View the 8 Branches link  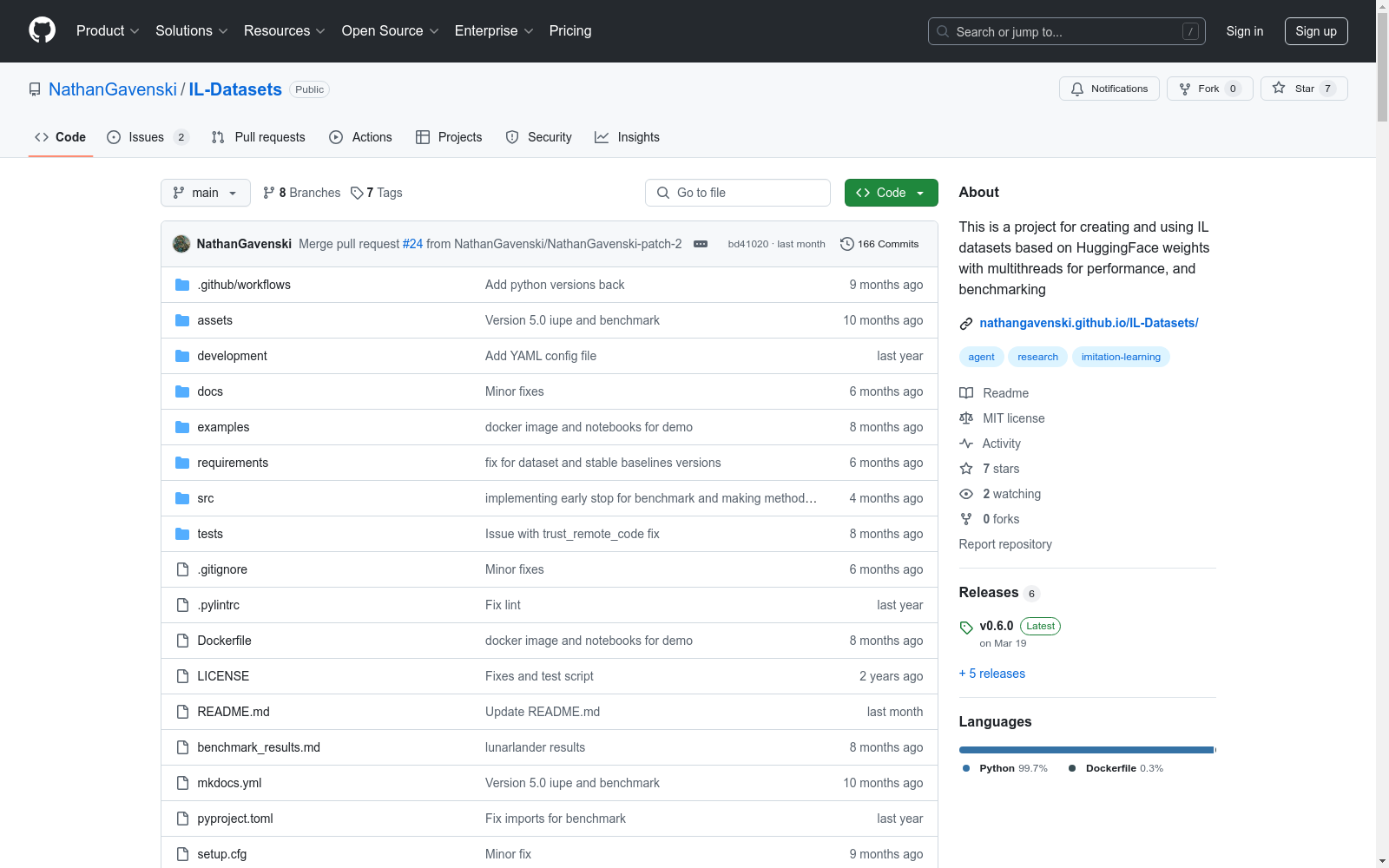click(x=302, y=193)
